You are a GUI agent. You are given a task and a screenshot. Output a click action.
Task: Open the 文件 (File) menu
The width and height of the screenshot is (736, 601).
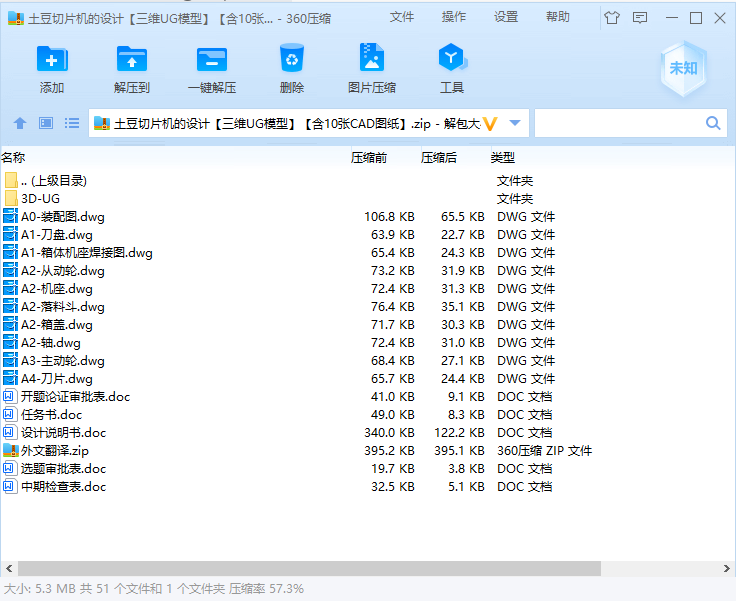point(402,17)
